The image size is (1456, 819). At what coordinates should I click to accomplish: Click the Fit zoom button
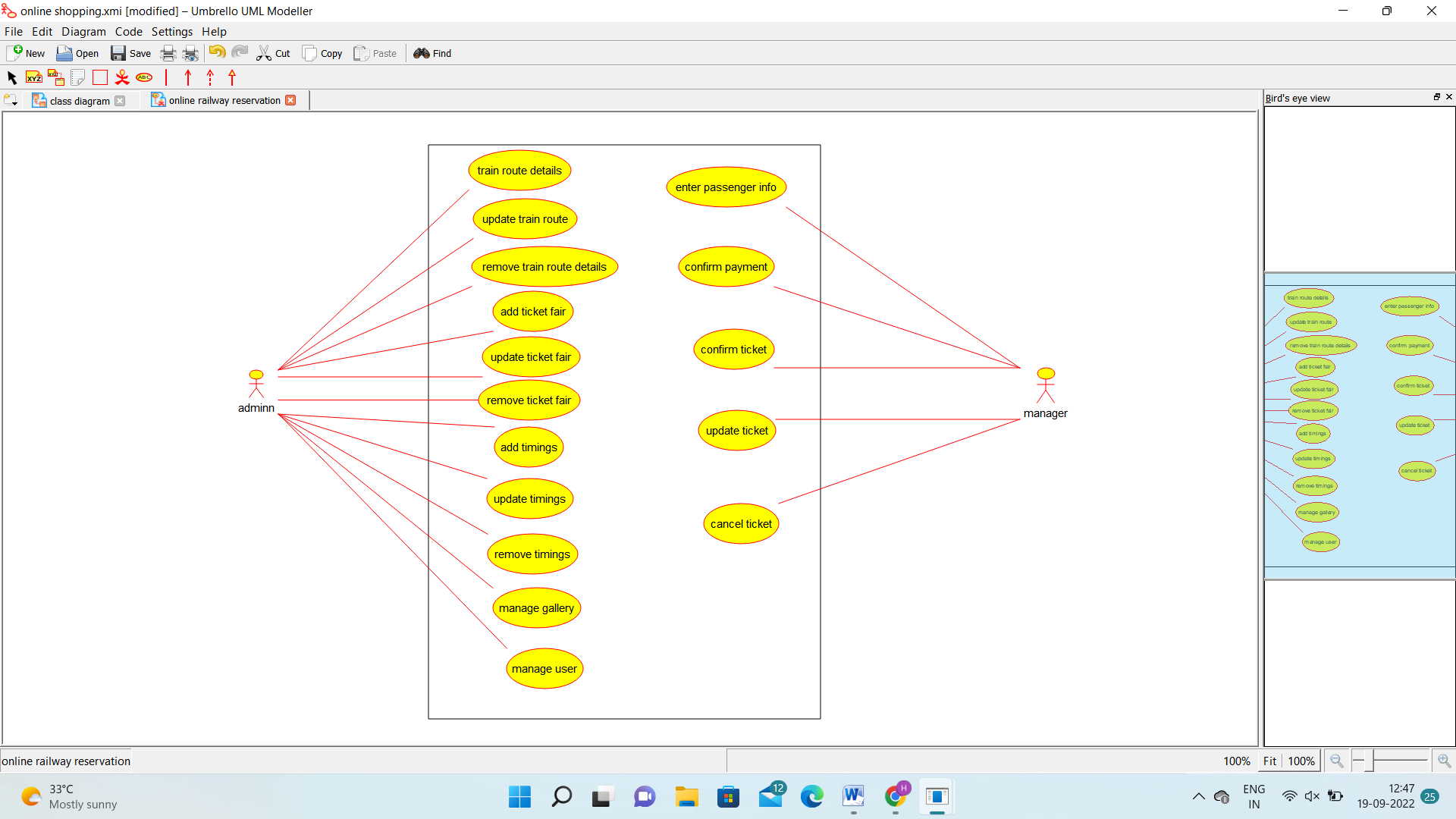point(1269,761)
